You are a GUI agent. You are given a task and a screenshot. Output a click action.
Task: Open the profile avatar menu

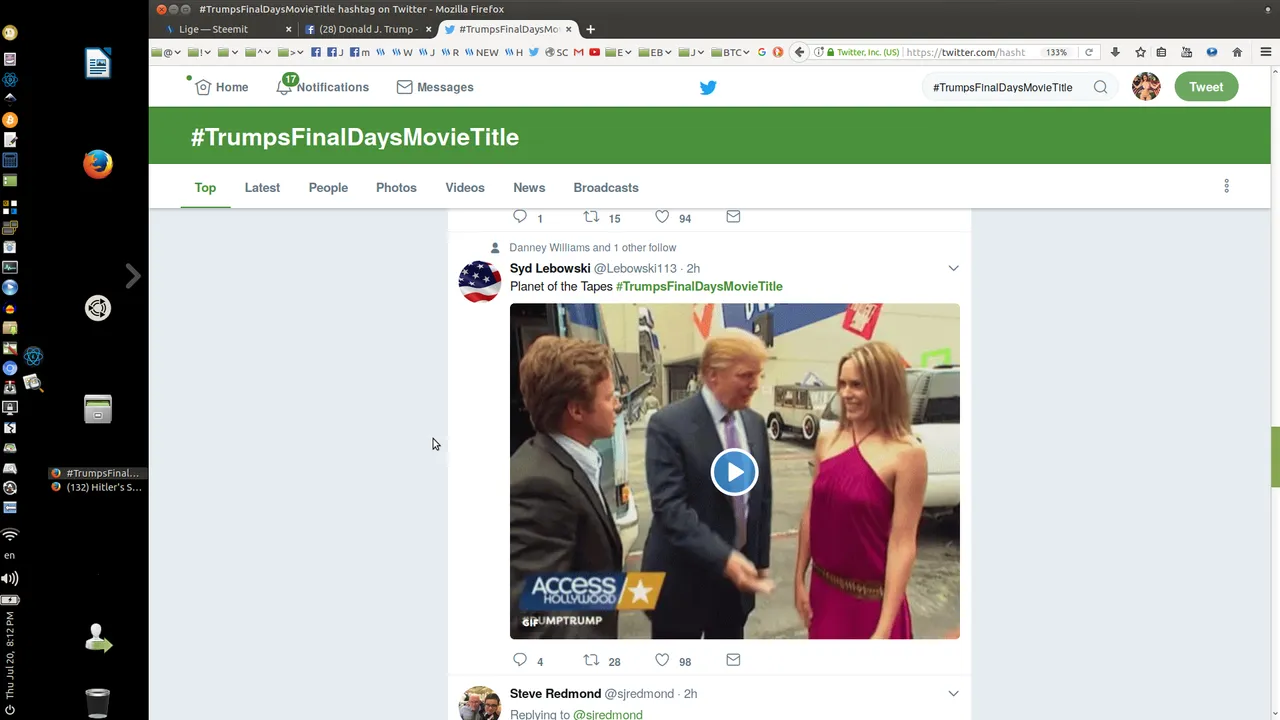(1146, 87)
